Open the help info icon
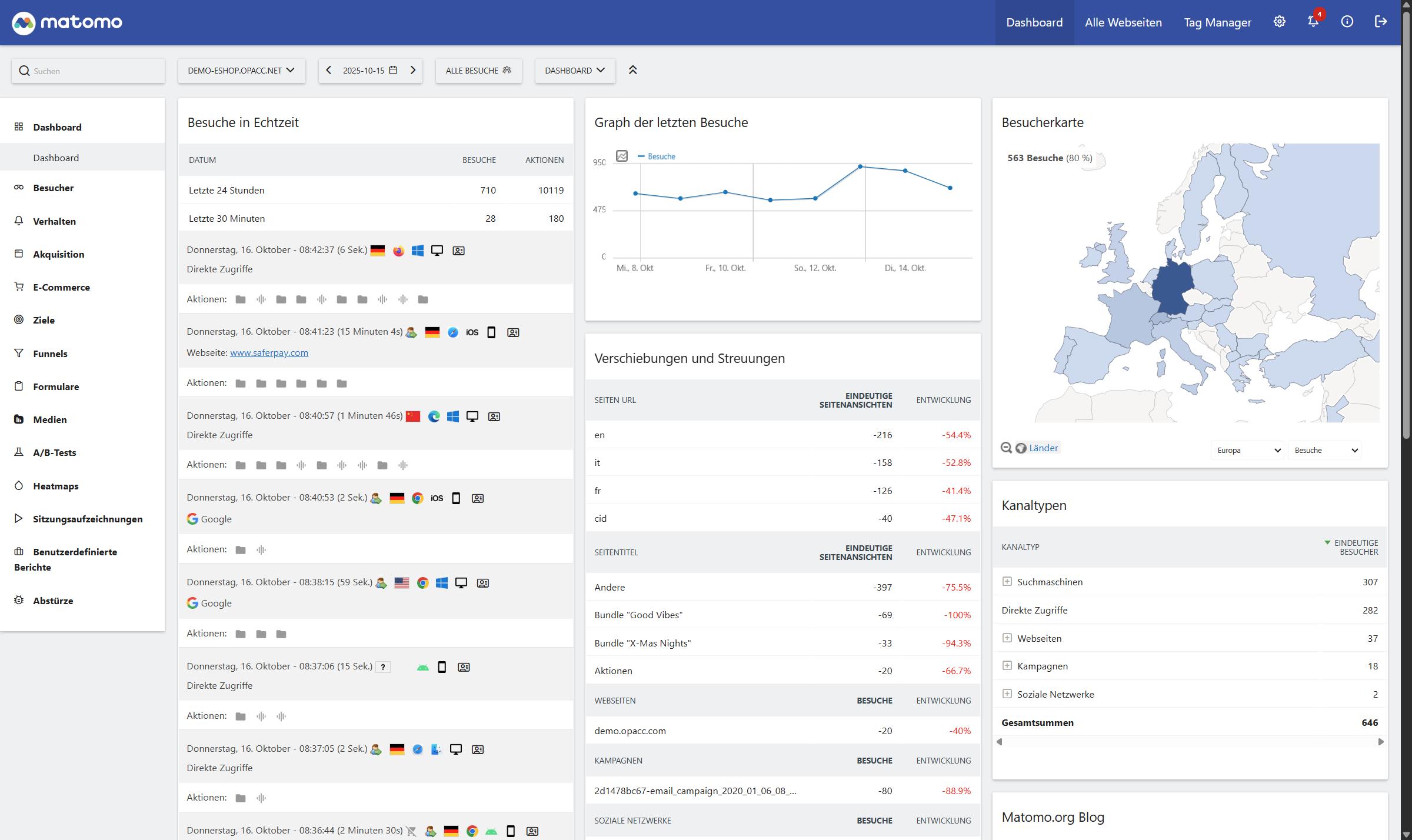Viewport: 1412px width, 840px height. [1347, 22]
